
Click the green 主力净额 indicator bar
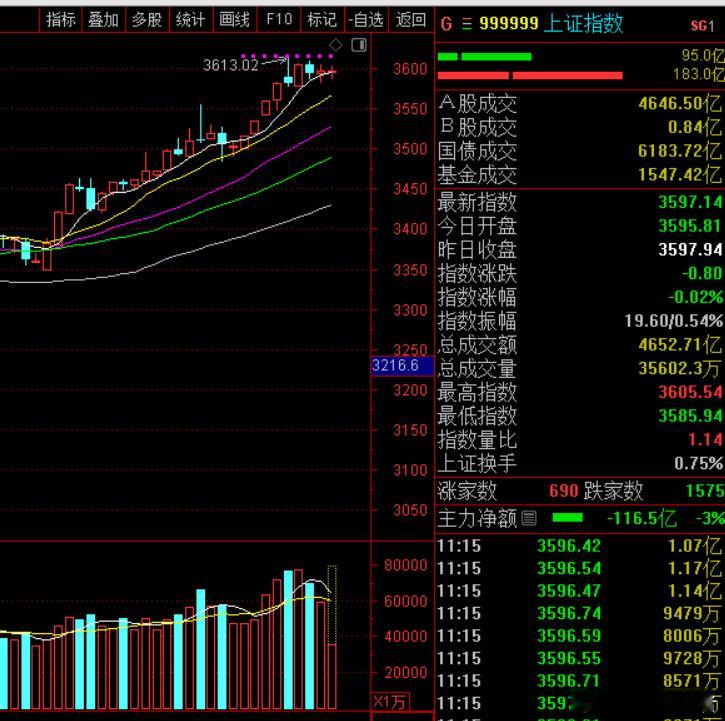point(567,518)
